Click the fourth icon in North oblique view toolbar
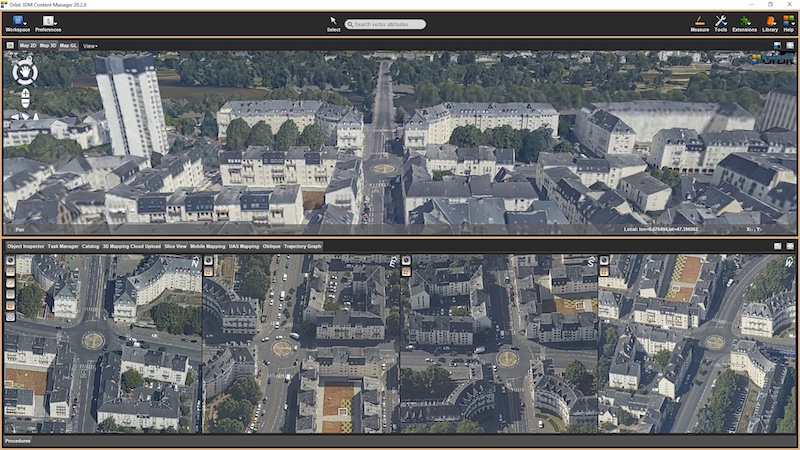800x450 pixels. pos(10,294)
